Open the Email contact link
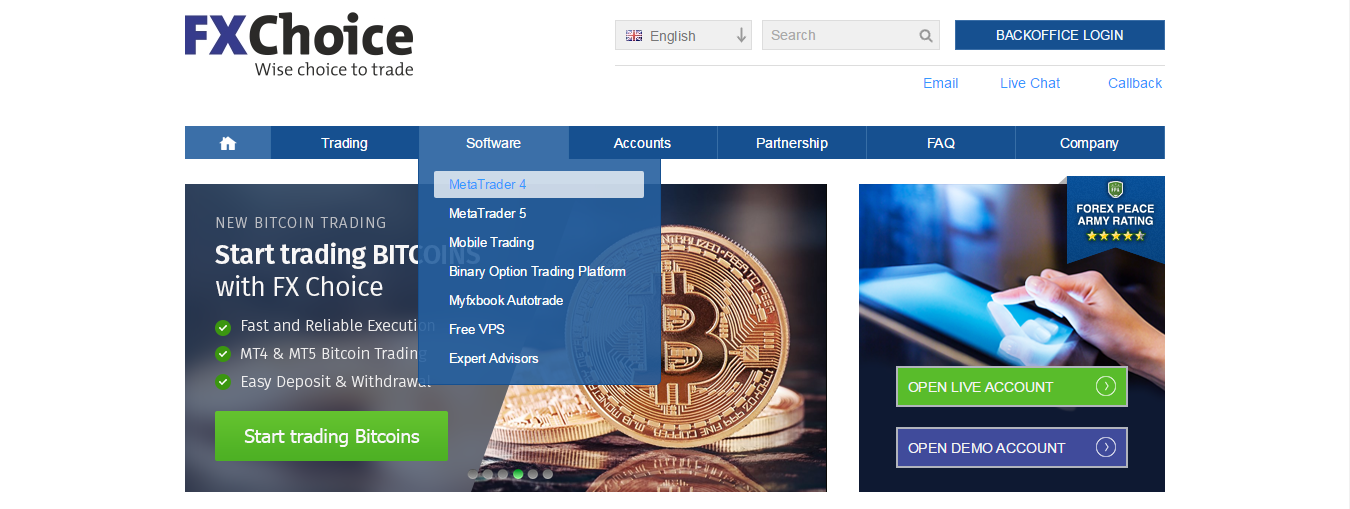The height and width of the screenshot is (509, 1350). pyautogui.click(x=940, y=83)
